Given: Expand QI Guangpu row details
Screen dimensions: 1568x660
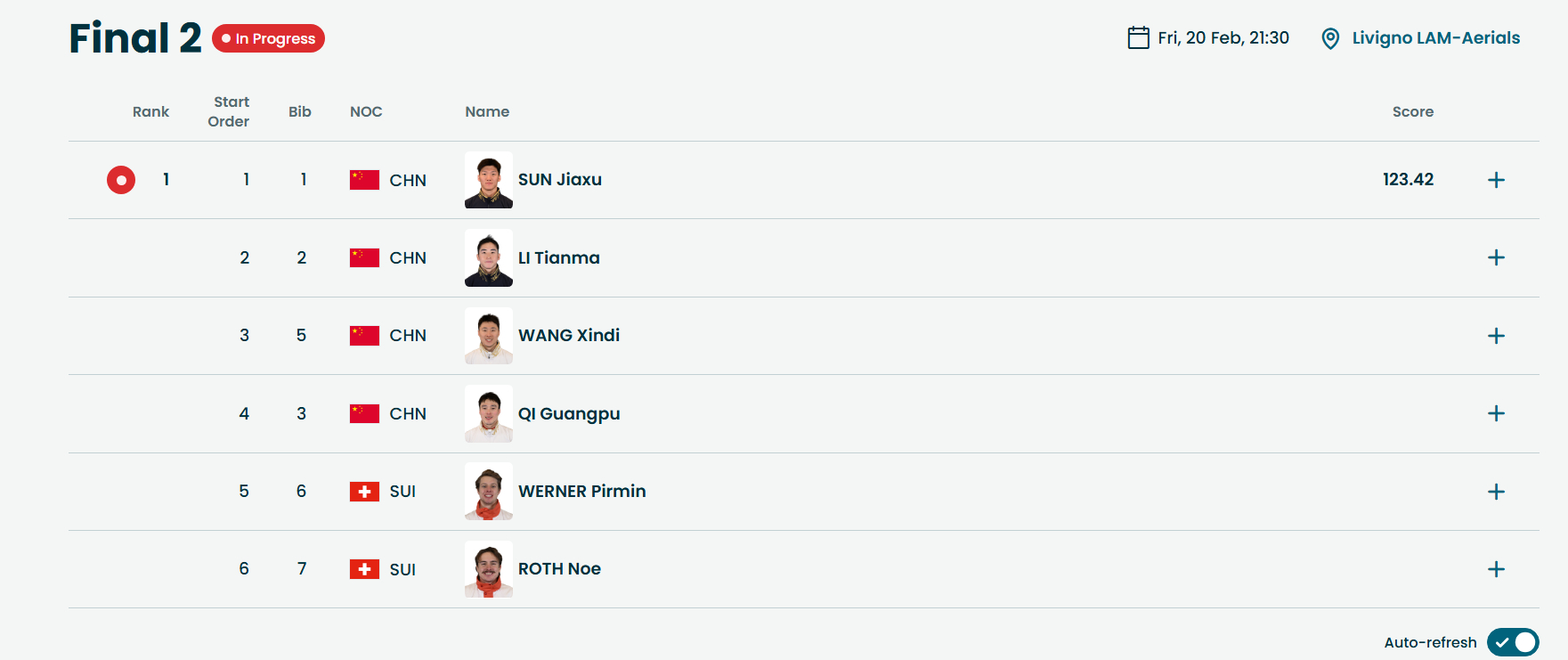Looking at the screenshot, I should (1496, 413).
